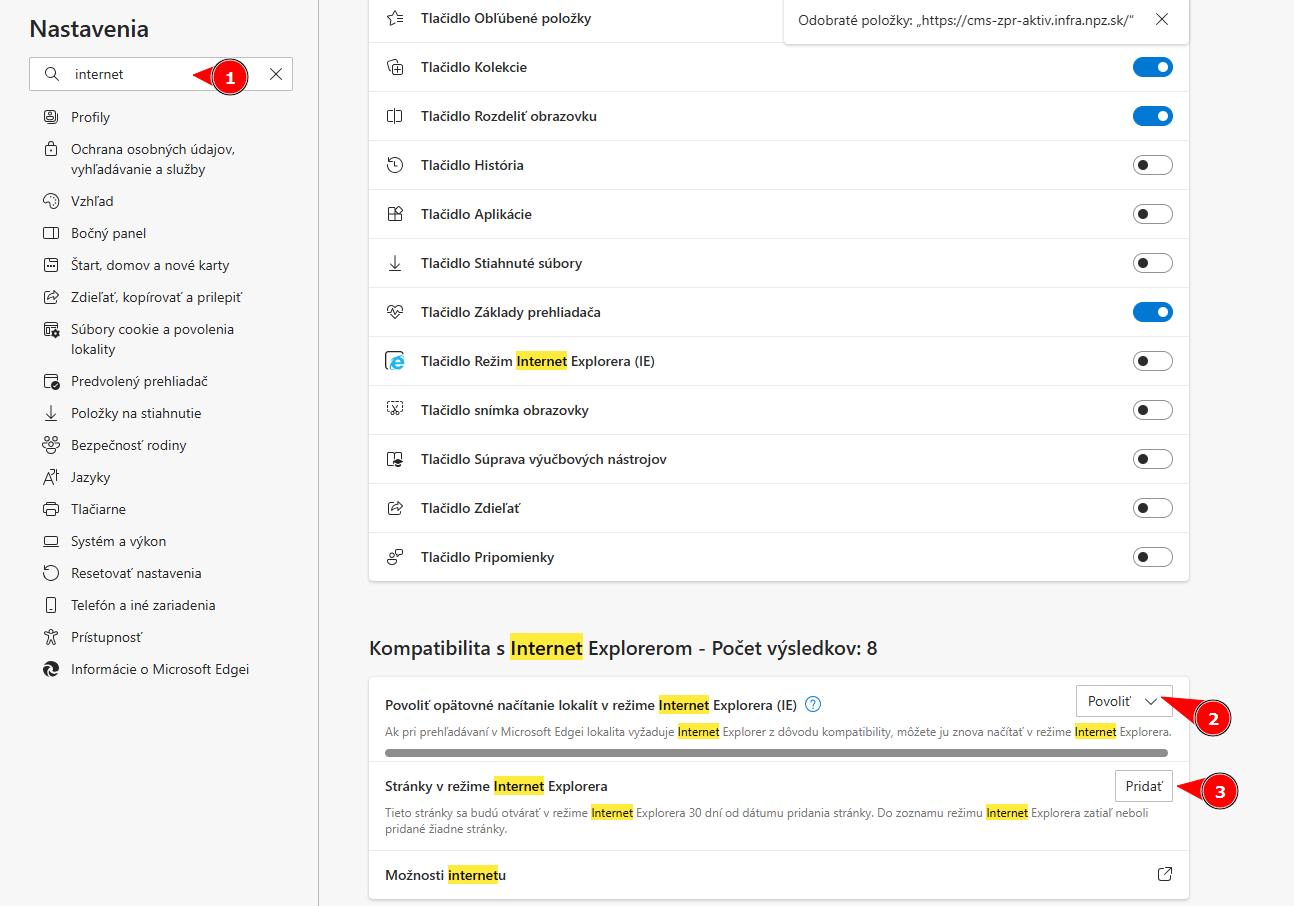Click the Tlačidlo snímka obrazovky screenshot icon
The height and width of the screenshot is (906, 1294).
(395, 410)
